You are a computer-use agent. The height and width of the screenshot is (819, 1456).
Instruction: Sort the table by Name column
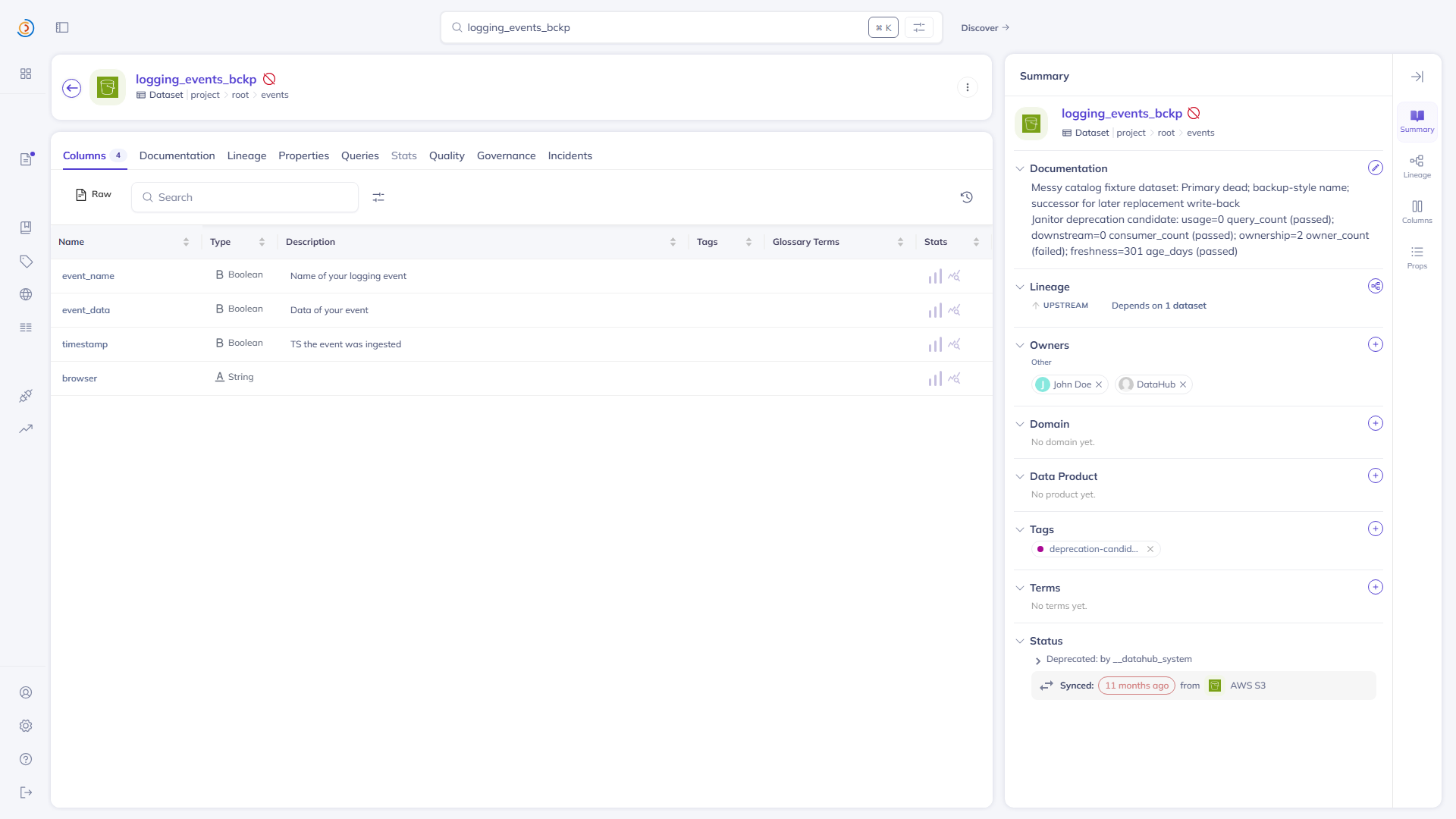pos(186,242)
